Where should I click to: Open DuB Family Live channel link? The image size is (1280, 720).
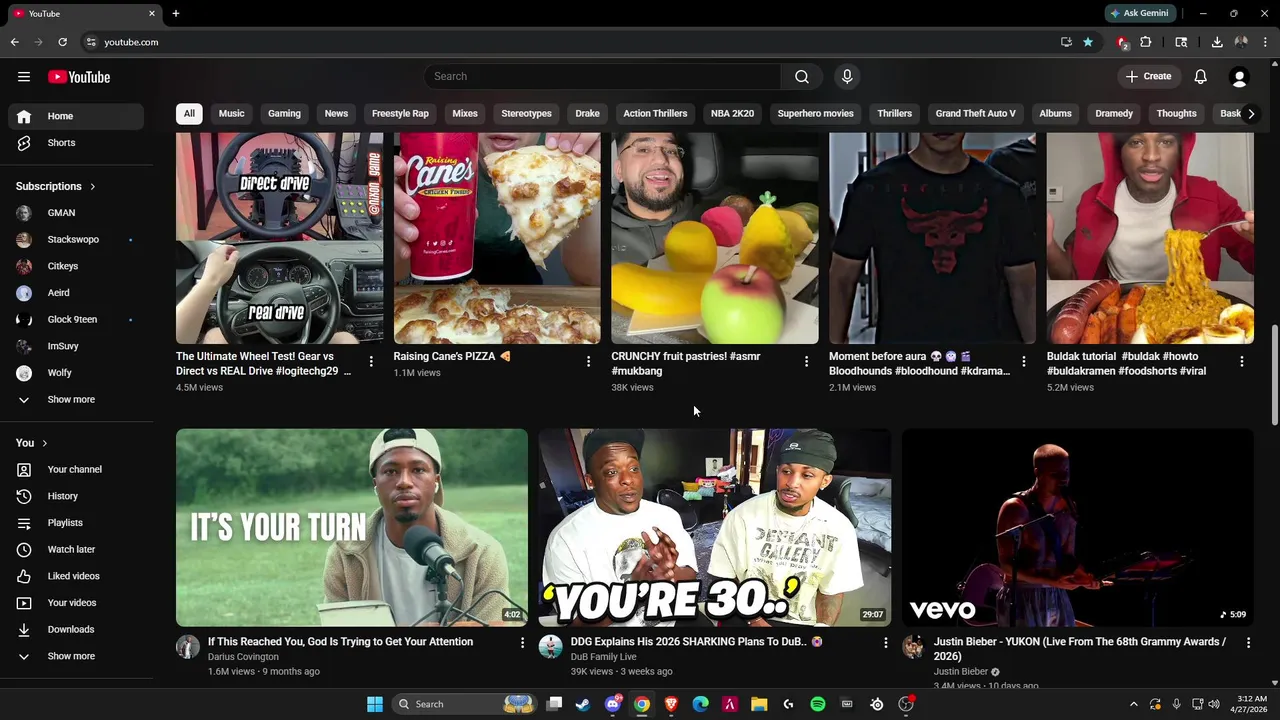pyautogui.click(x=603, y=657)
